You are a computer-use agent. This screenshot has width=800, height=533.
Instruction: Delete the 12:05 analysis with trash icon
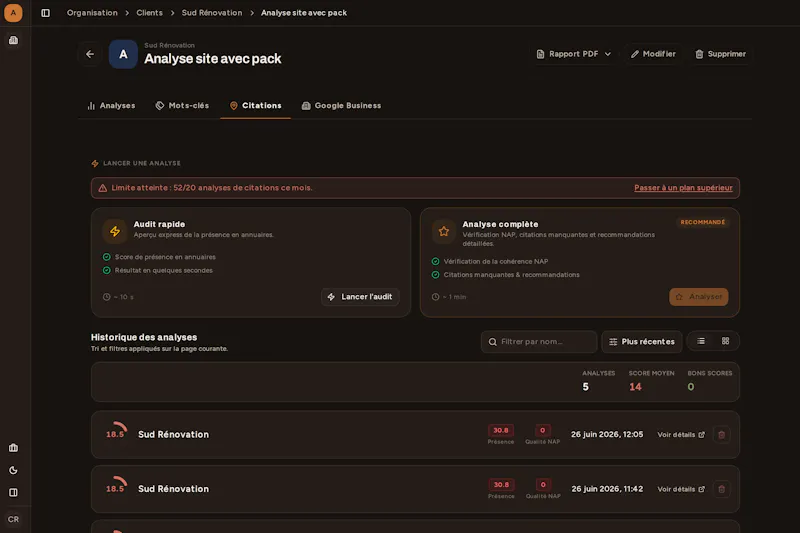(x=721, y=435)
